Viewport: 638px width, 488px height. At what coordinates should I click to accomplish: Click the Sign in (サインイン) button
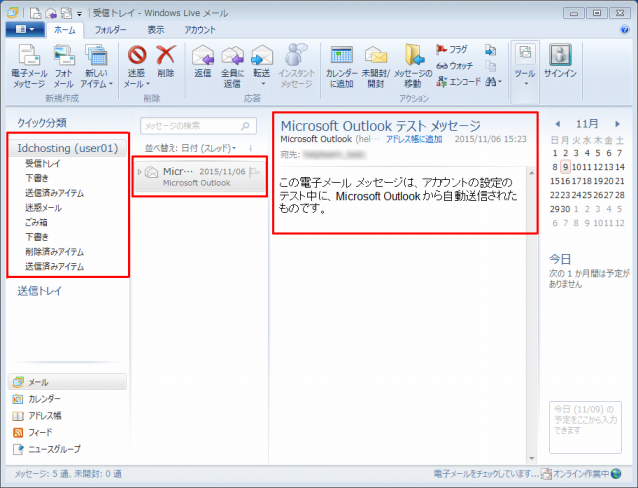(x=560, y=62)
